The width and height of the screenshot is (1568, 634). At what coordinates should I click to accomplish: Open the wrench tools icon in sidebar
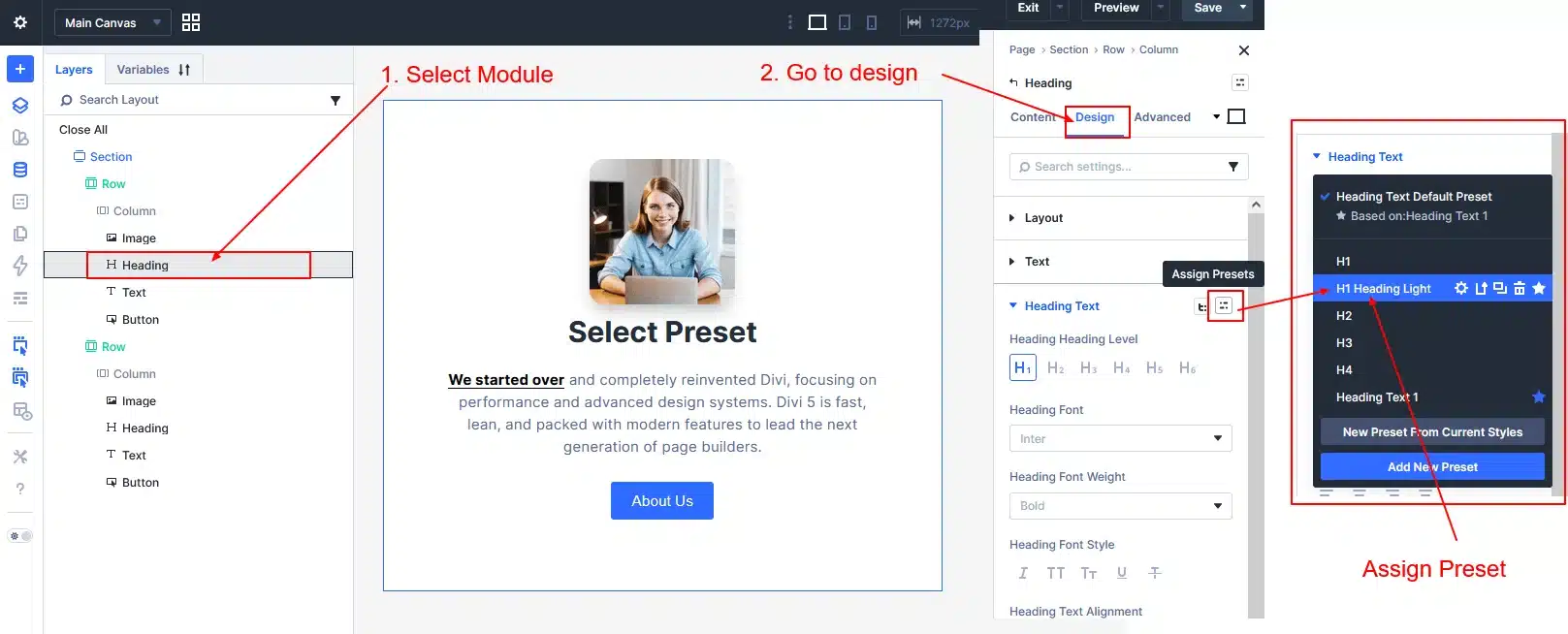(20, 457)
